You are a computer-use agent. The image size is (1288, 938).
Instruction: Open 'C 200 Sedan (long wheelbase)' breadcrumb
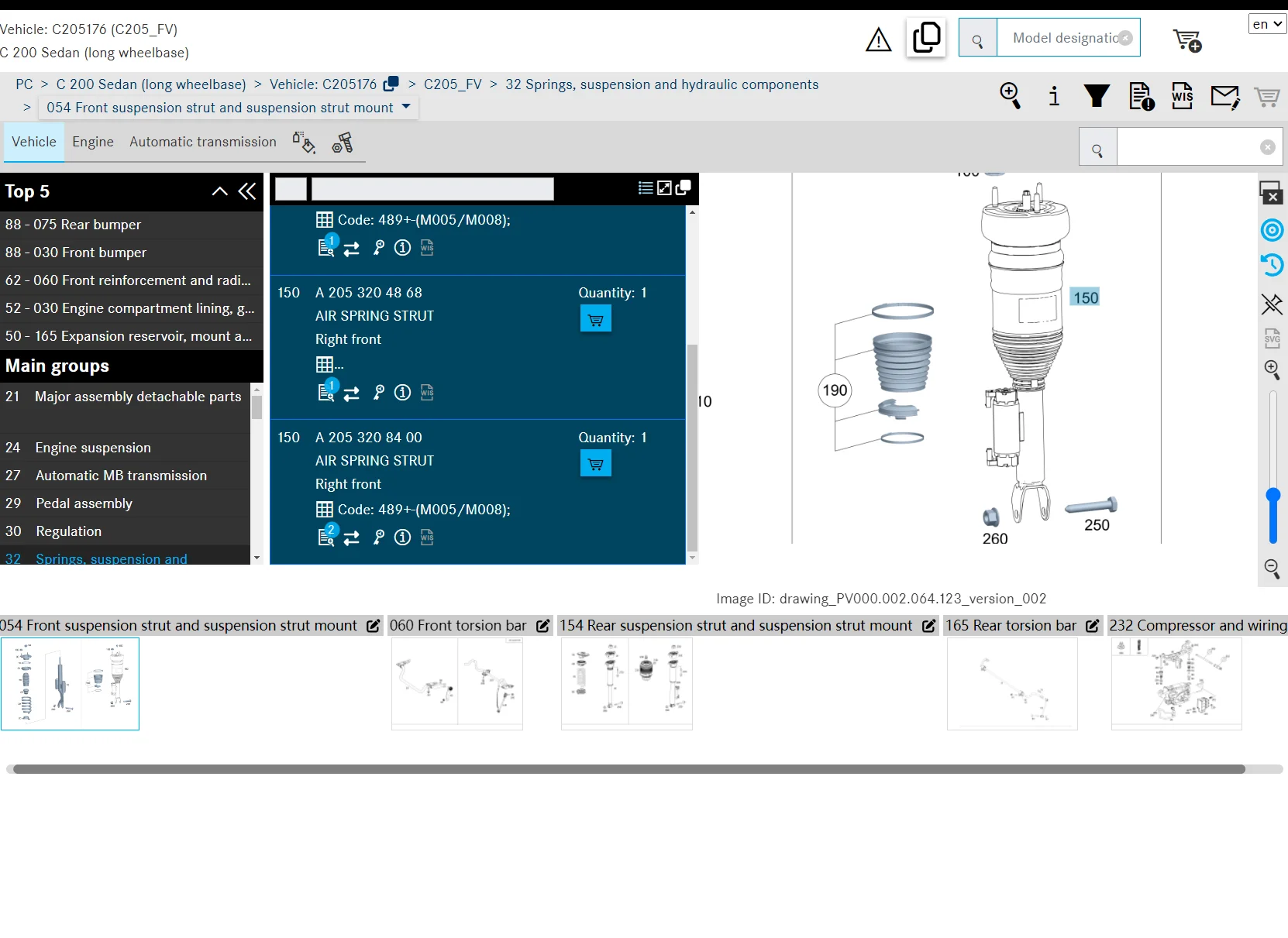[x=151, y=84]
